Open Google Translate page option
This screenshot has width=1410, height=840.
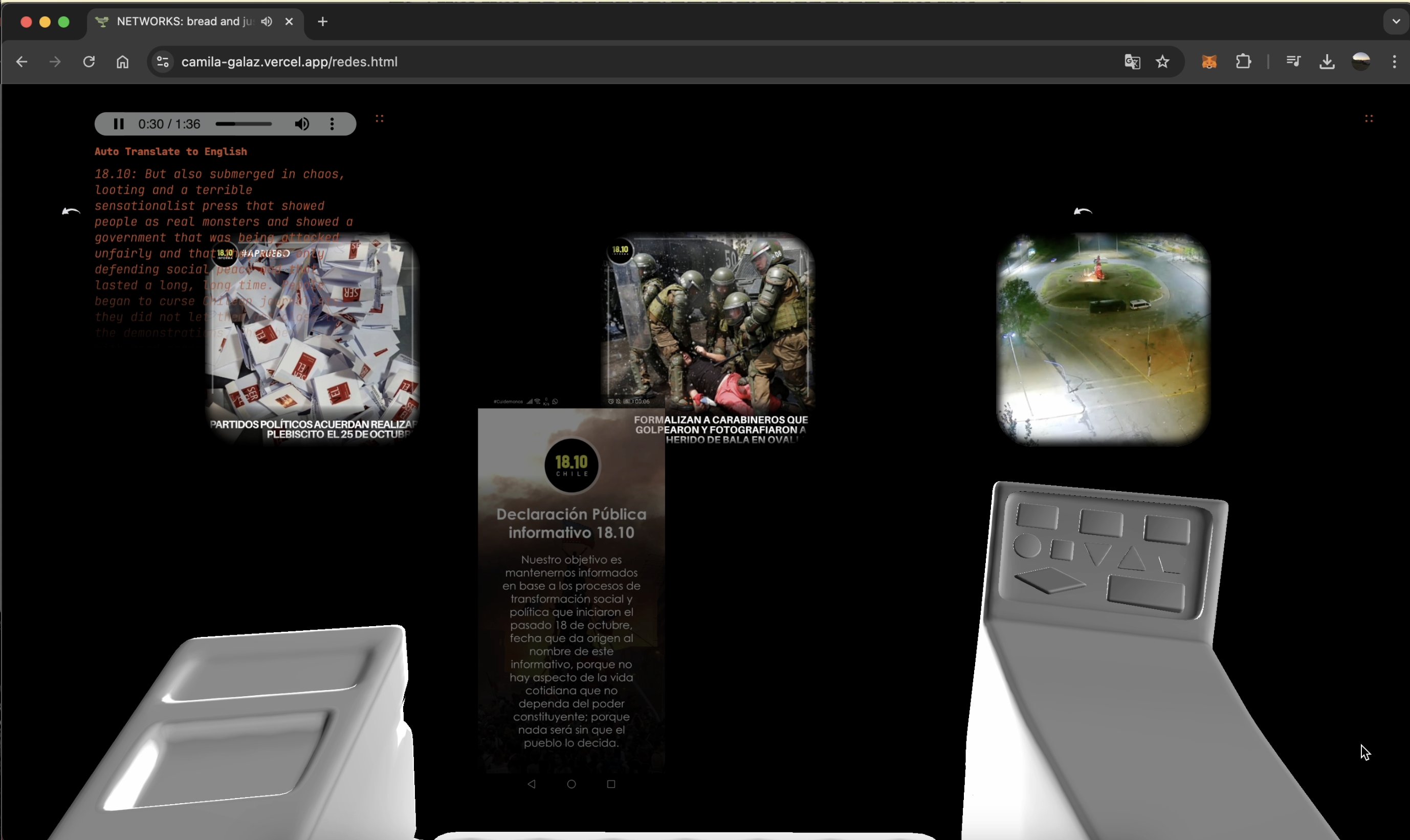(1132, 62)
